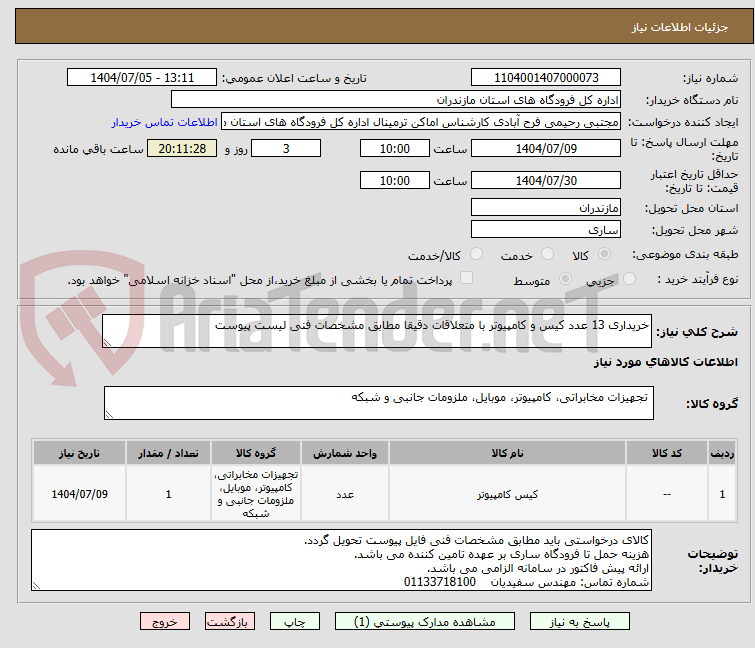Click the خروج exit button

(x=165, y=622)
